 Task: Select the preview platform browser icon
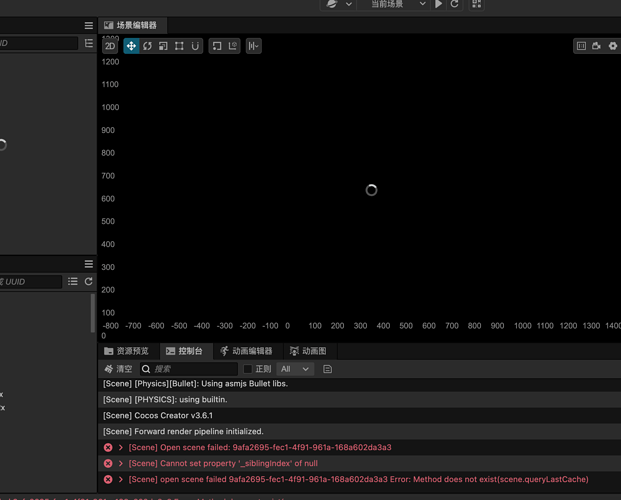(332, 4)
